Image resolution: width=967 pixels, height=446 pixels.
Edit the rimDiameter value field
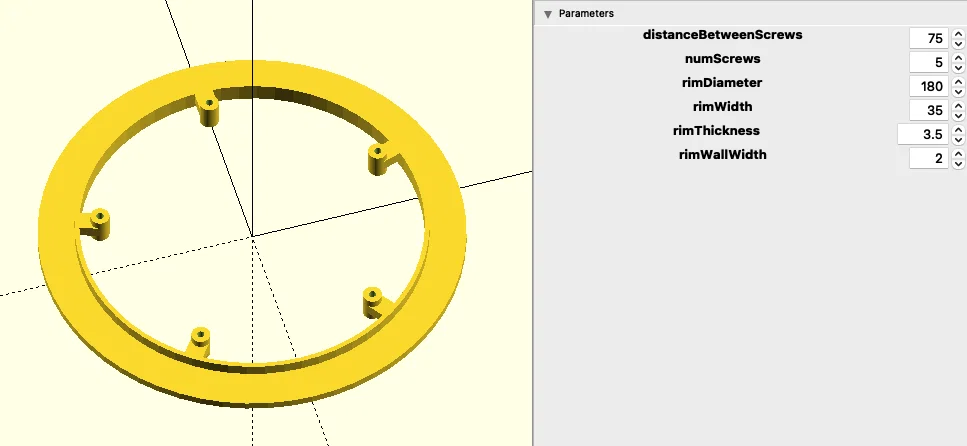(x=929, y=86)
